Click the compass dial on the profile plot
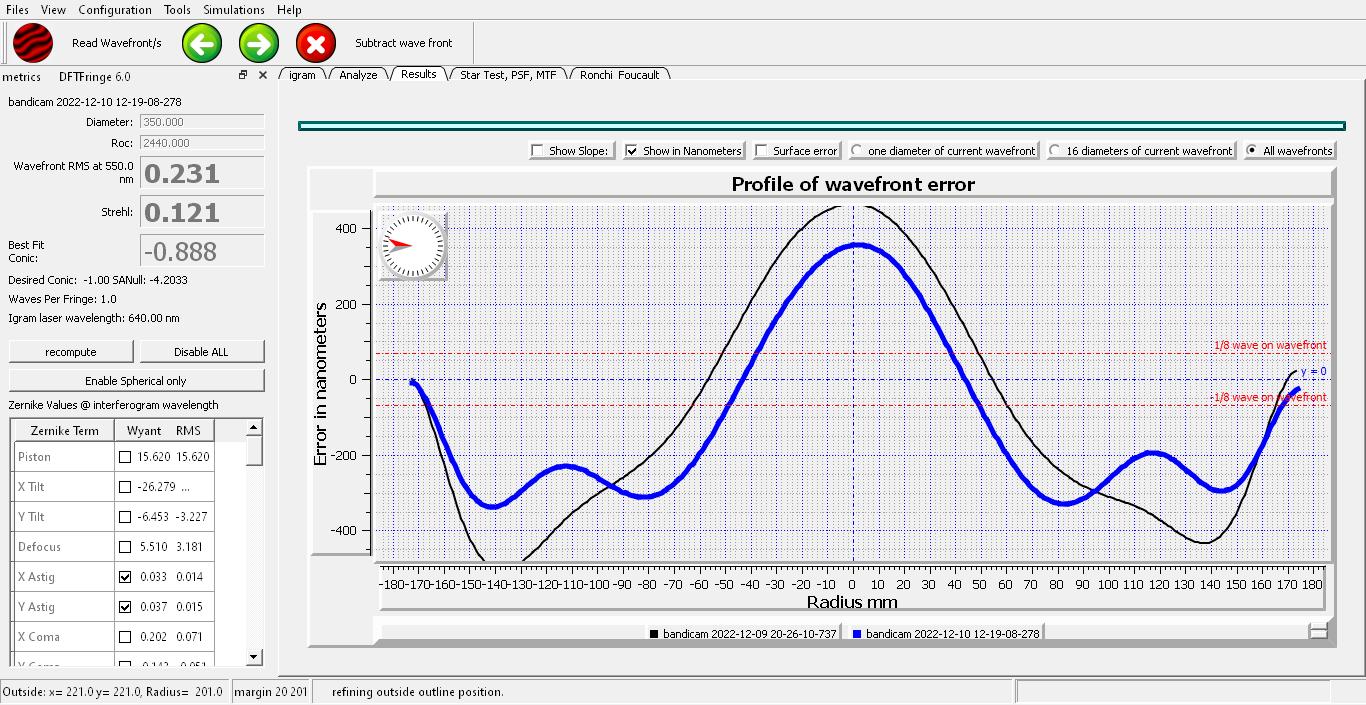1366x705 pixels. (x=412, y=245)
